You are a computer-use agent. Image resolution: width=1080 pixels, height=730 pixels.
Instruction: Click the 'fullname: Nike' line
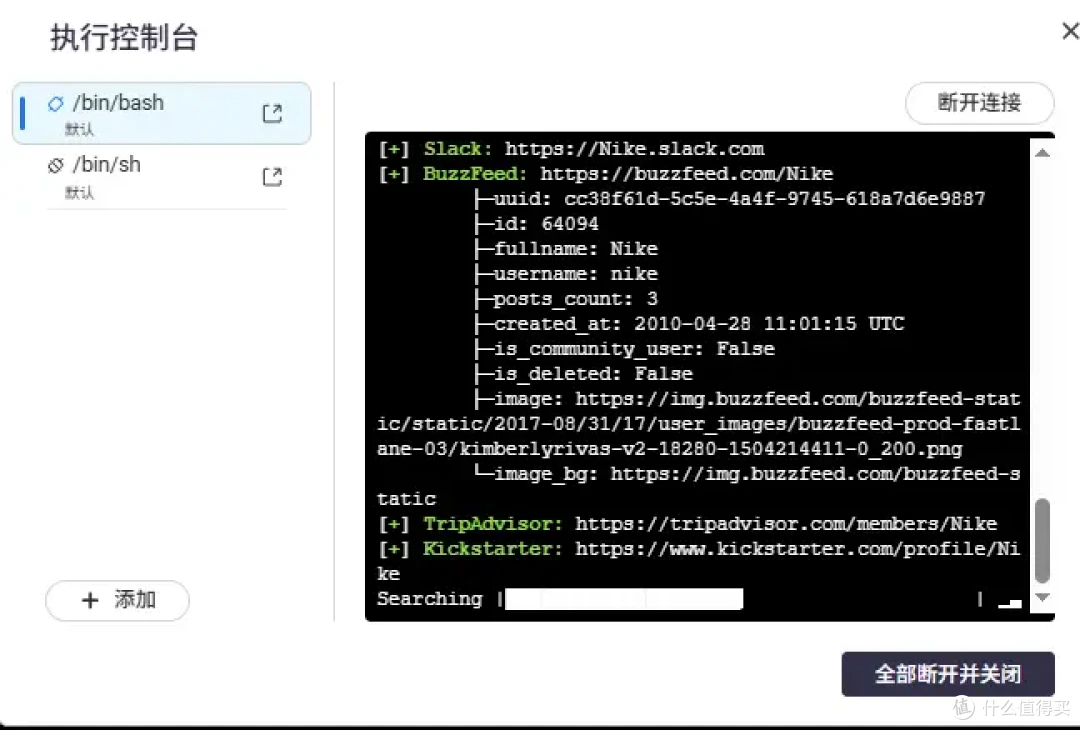[x=565, y=249]
